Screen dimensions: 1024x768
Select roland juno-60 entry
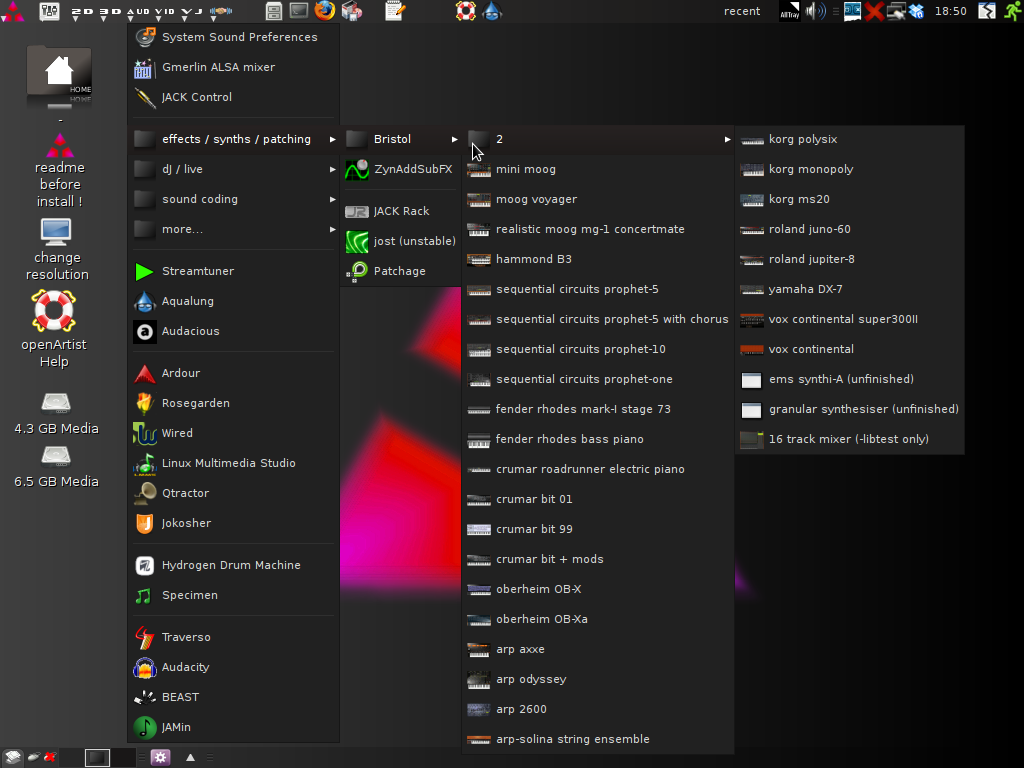850,229
